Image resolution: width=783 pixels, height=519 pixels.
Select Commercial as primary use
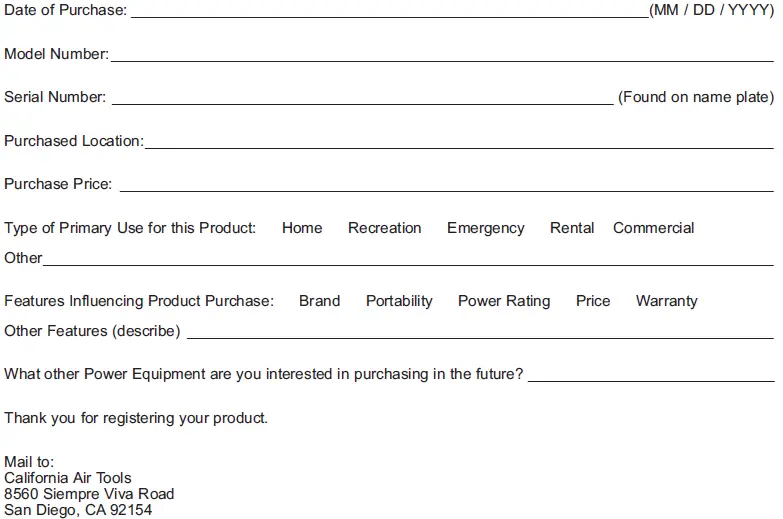coord(653,228)
